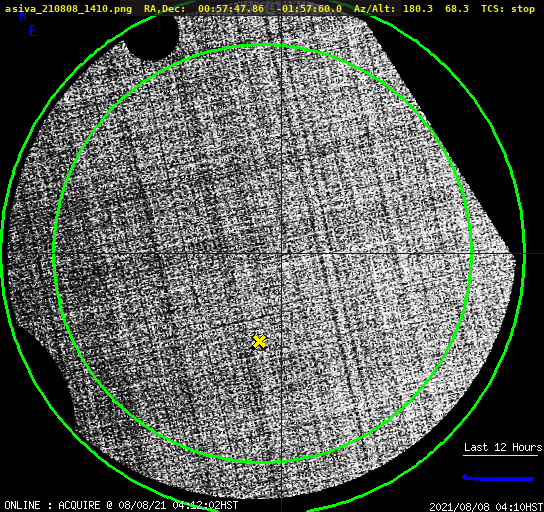The width and height of the screenshot is (544, 512).
Task: Click the blue N compass label
Action: point(23,16)
